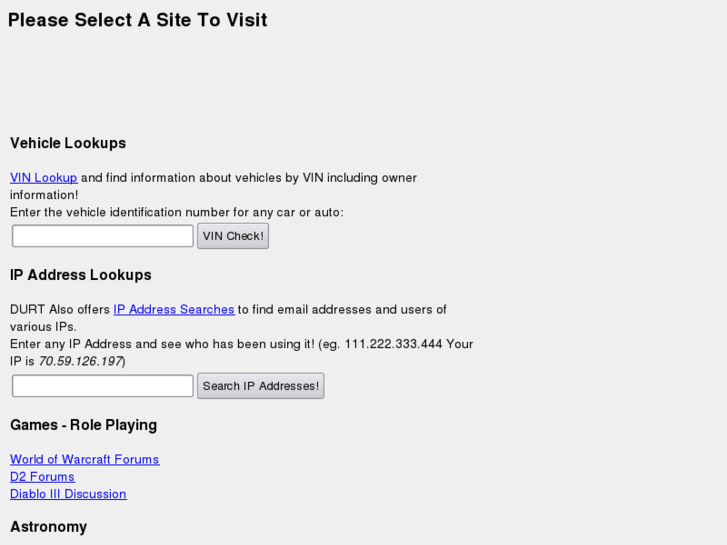The height and width of the screenshot is (545, 727).
Task: Click the Search IP Addresses! button
Action: click(x=260, y=386)
